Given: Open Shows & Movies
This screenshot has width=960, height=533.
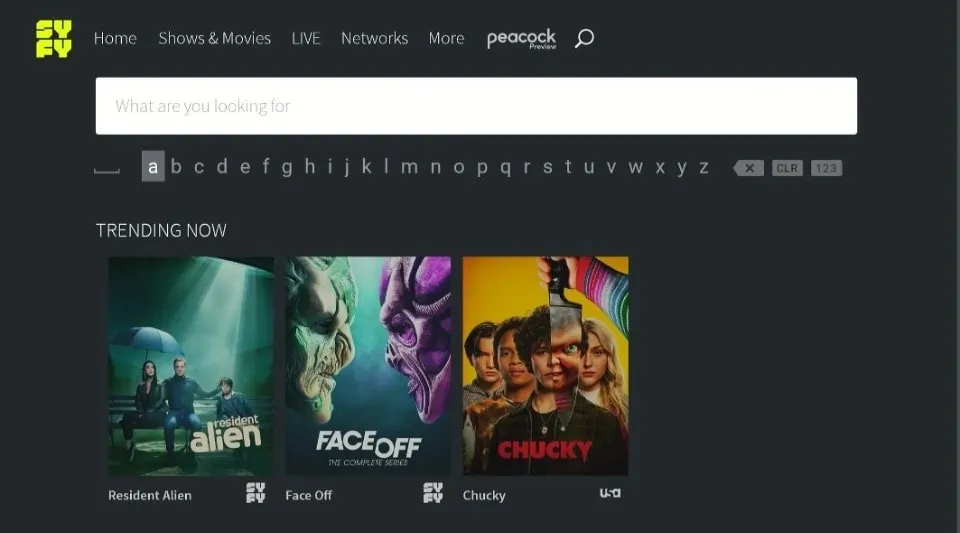Looking at the screenshot, I should click(x=214, y=39).
